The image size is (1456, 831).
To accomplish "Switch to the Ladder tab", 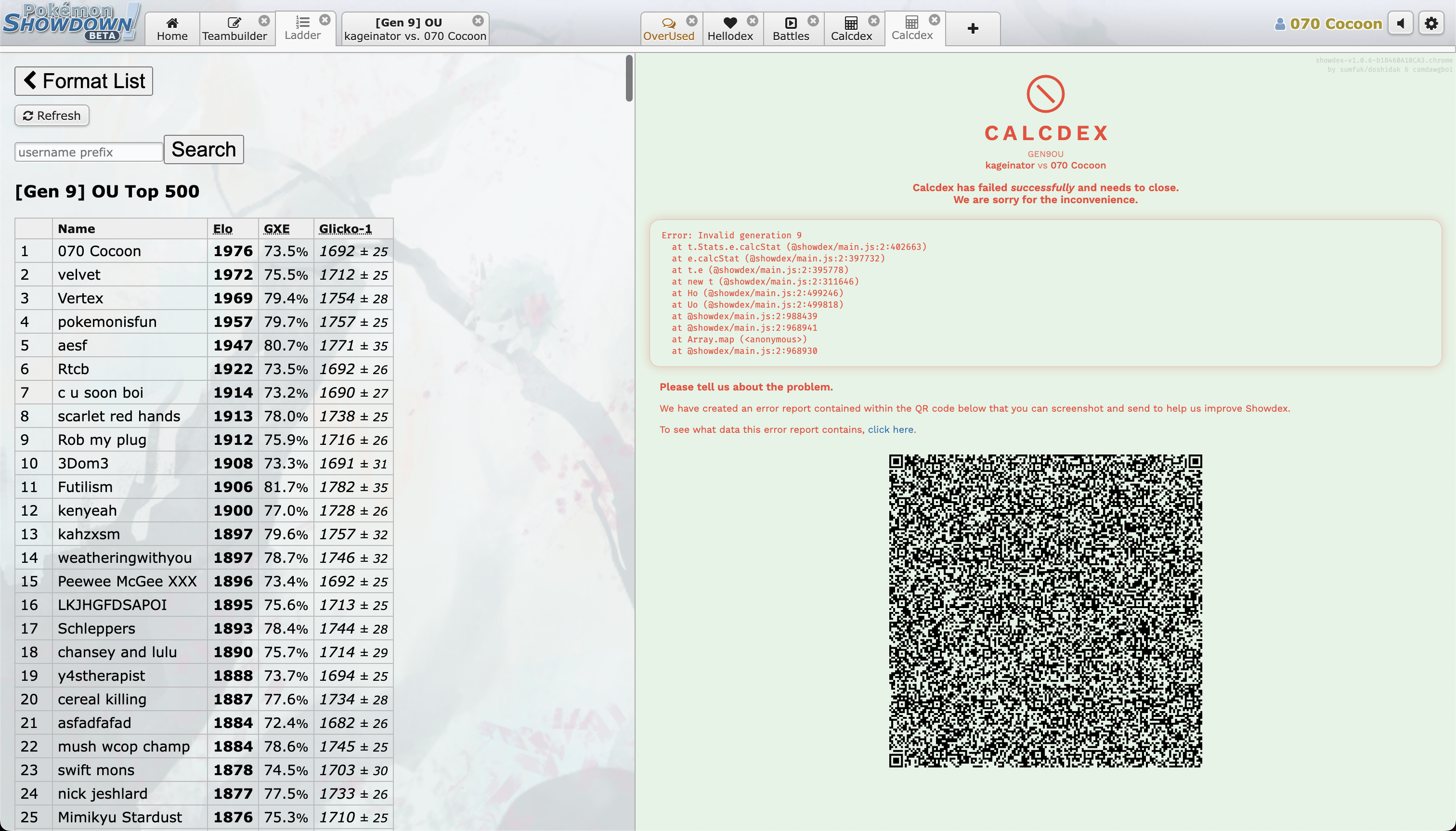I will (302, 28).
